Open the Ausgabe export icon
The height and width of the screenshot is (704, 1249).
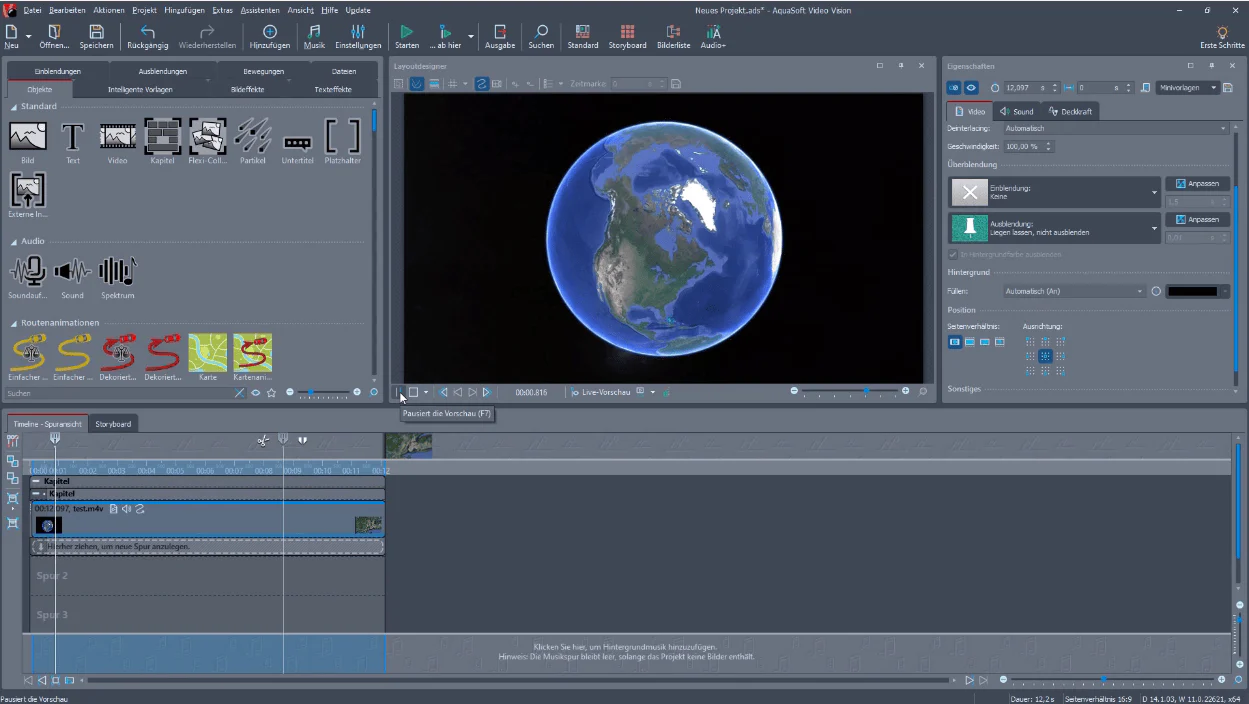click(500, 37)
